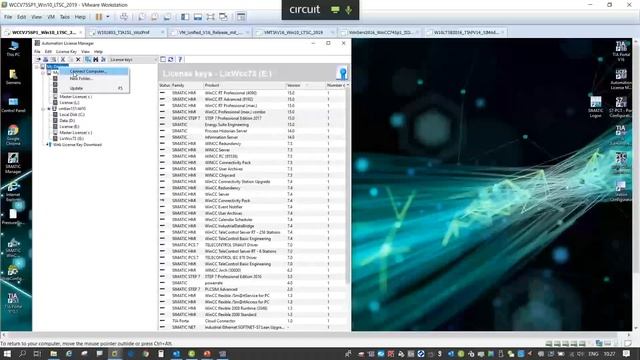Click the VMware pause VM button
Screen dimensions: 640x360
[99, 17]
